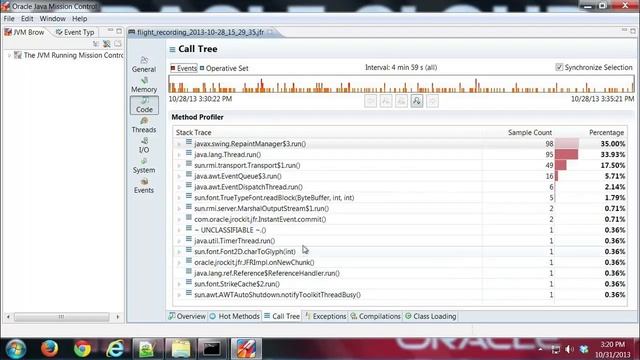Click second JVM Browser toolbar icon
Viewport: 640px width, 360px height.
click(x=107, y=44)
